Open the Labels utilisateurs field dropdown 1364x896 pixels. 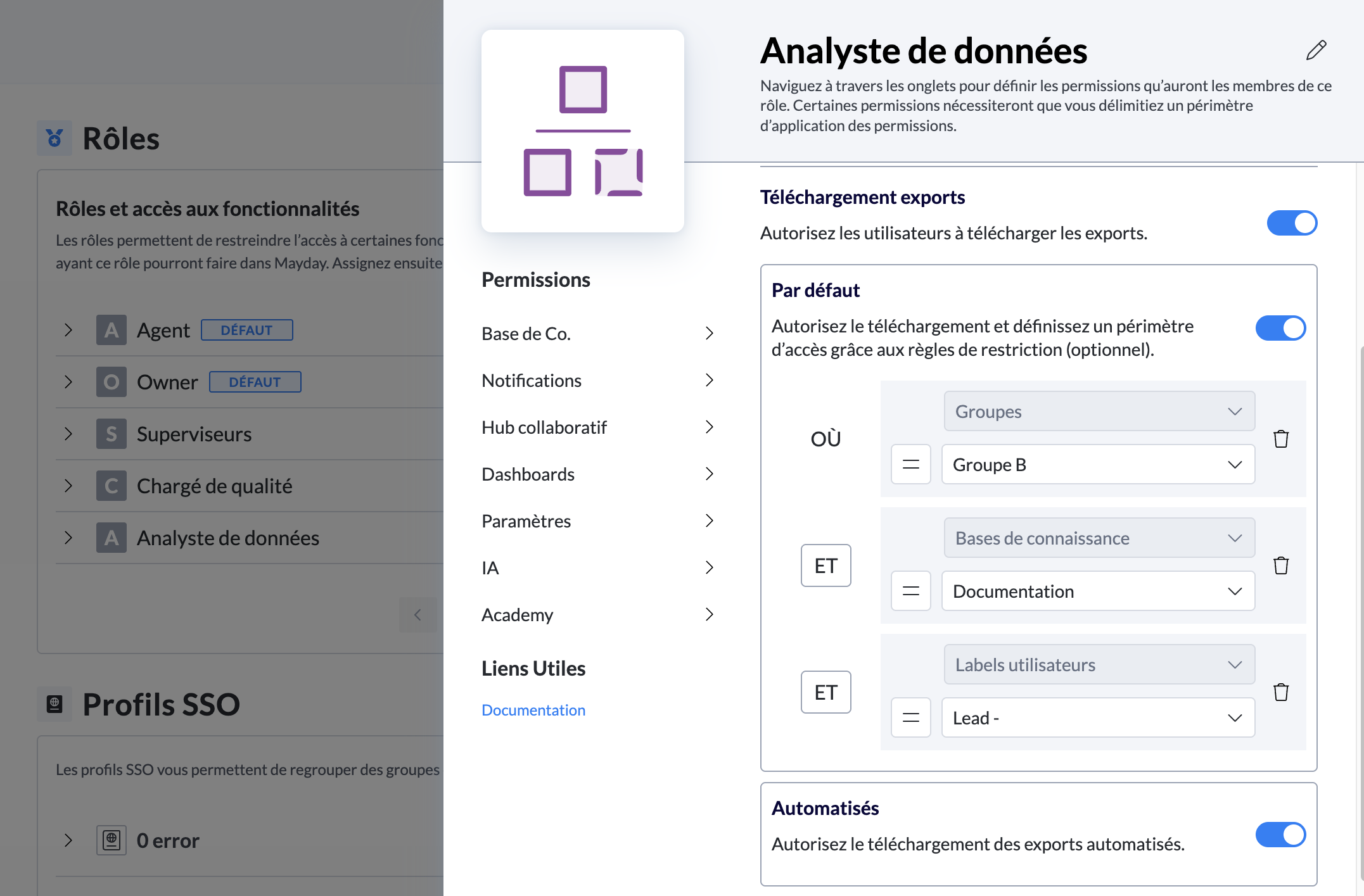1099,665
